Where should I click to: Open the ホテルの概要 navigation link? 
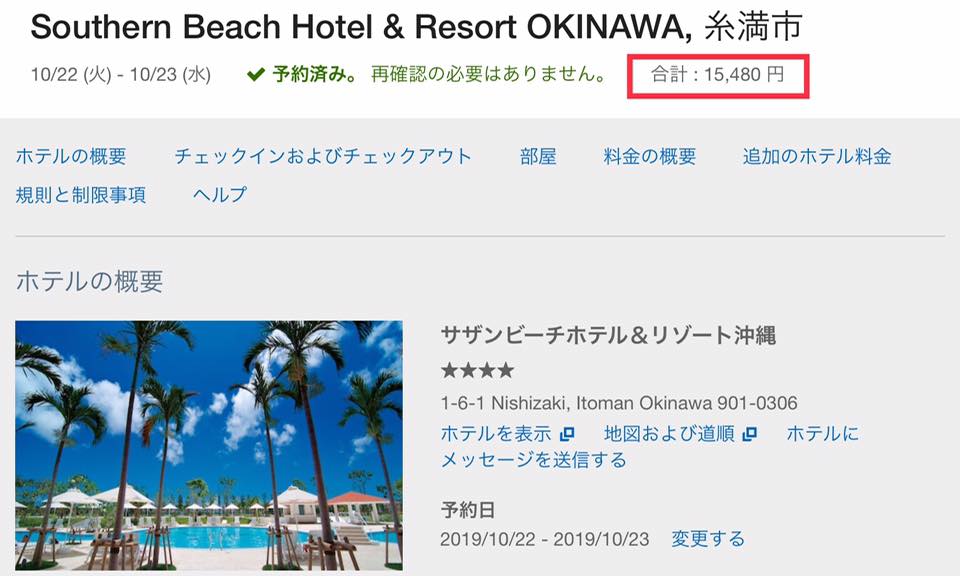click(71, 156)
